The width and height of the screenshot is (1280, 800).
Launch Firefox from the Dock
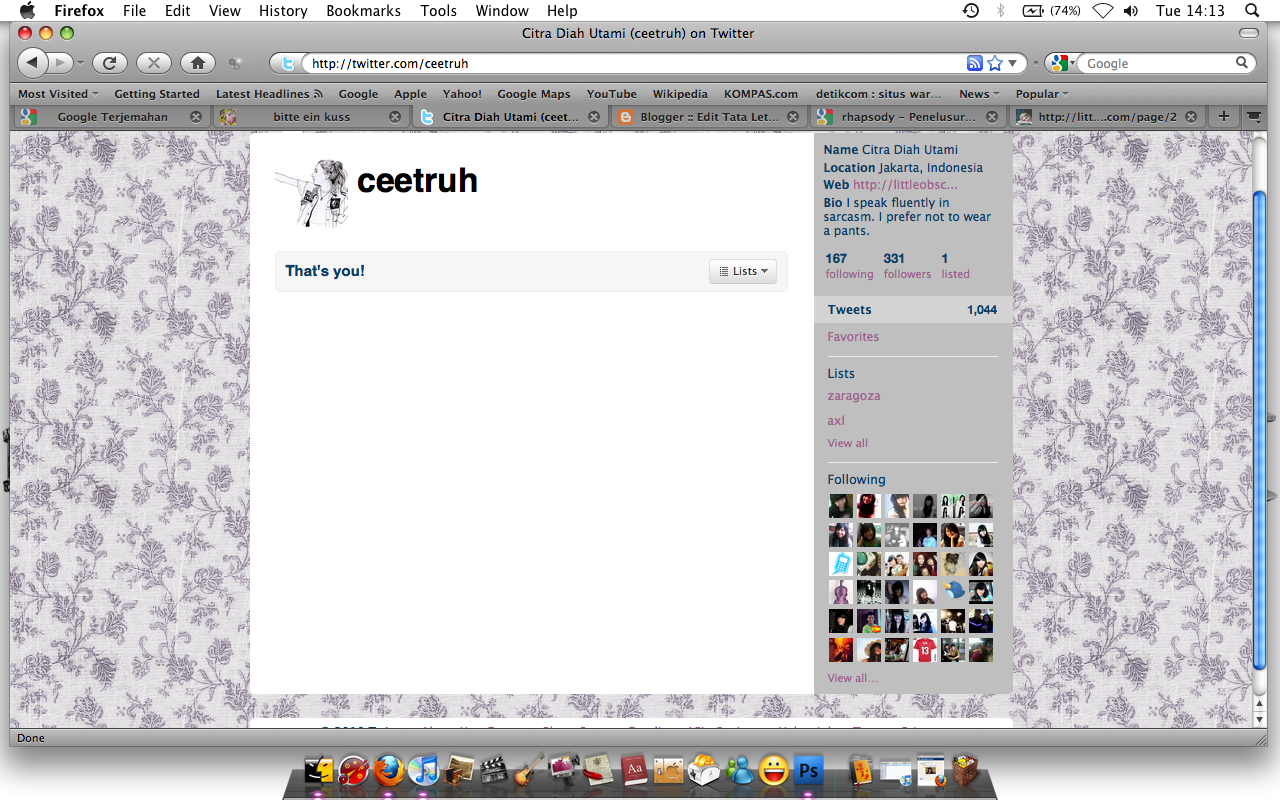389,771
